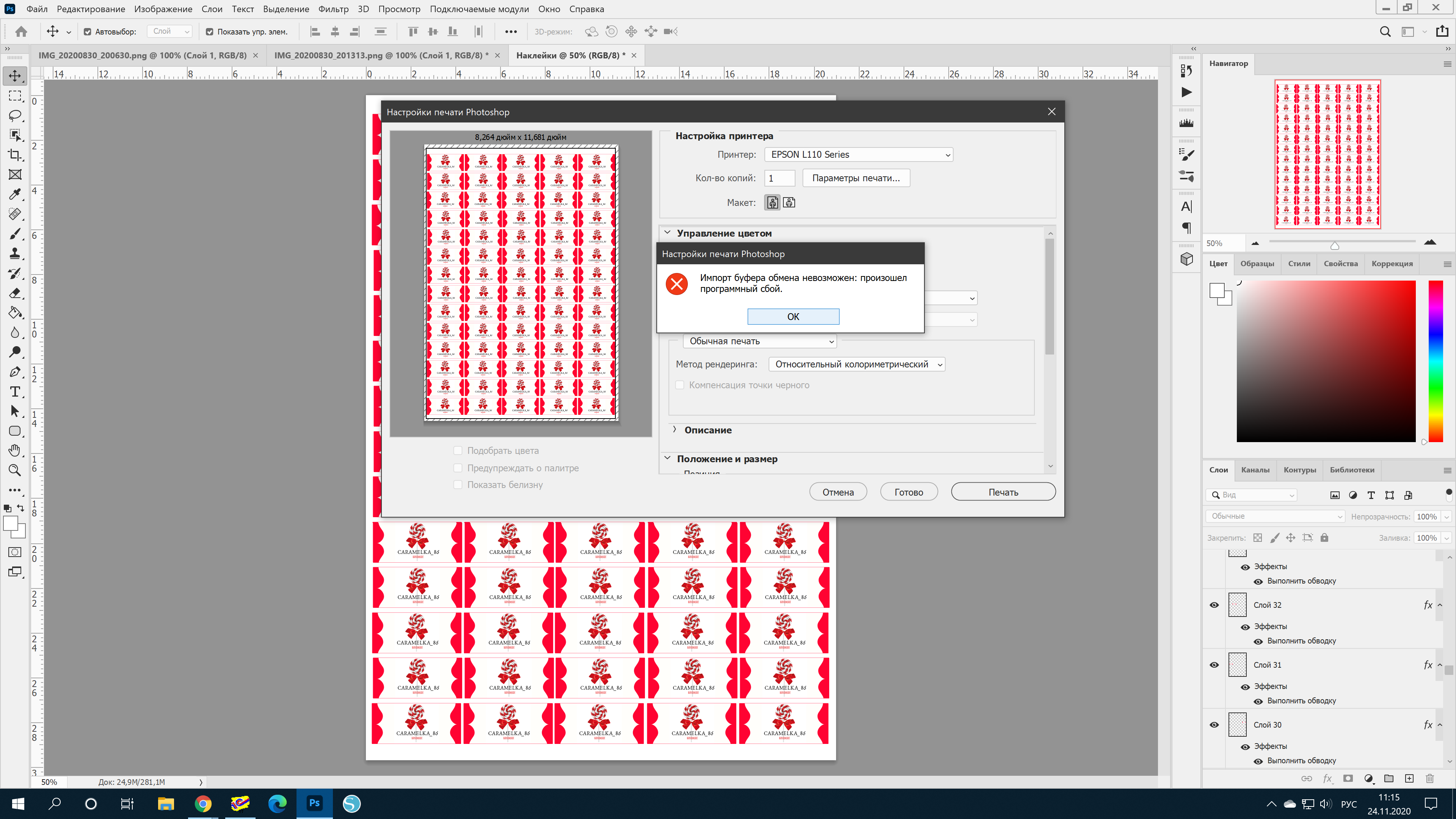Close the print settings dialog
The height and width of the screenshot is (819, 1456).
(x=1051, y=112)
